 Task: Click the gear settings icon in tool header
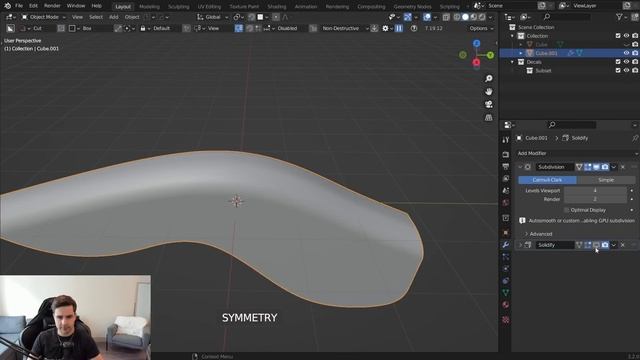coord(385,29)
